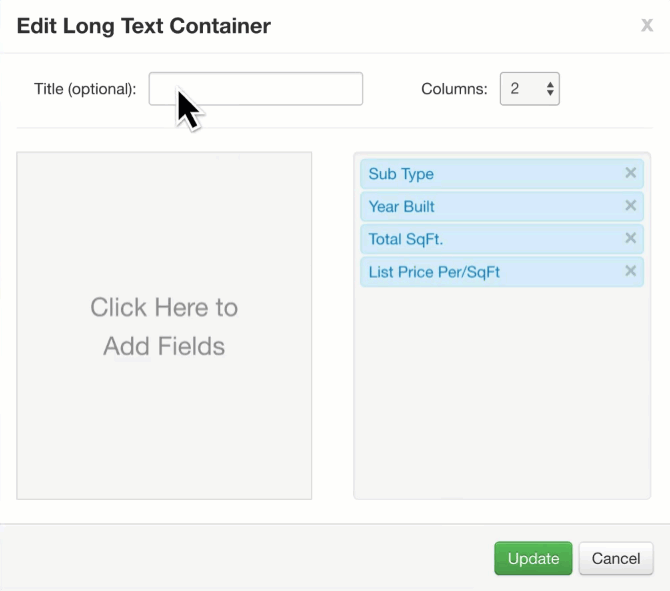The width and height of the screenshot is (670, 591).
Task: Click the green Update button
Action: point(533,559)
